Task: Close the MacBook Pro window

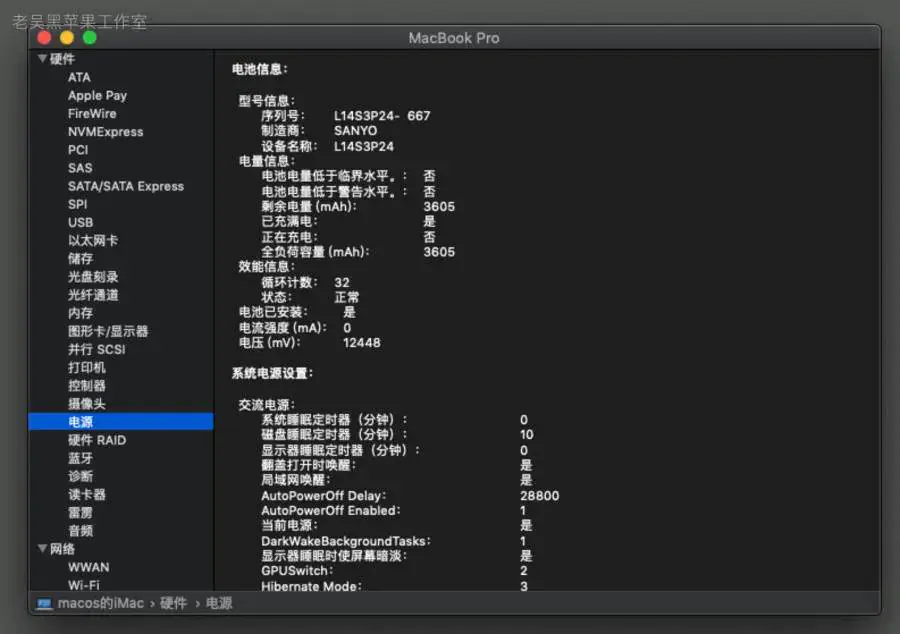Action: (44, 38)
